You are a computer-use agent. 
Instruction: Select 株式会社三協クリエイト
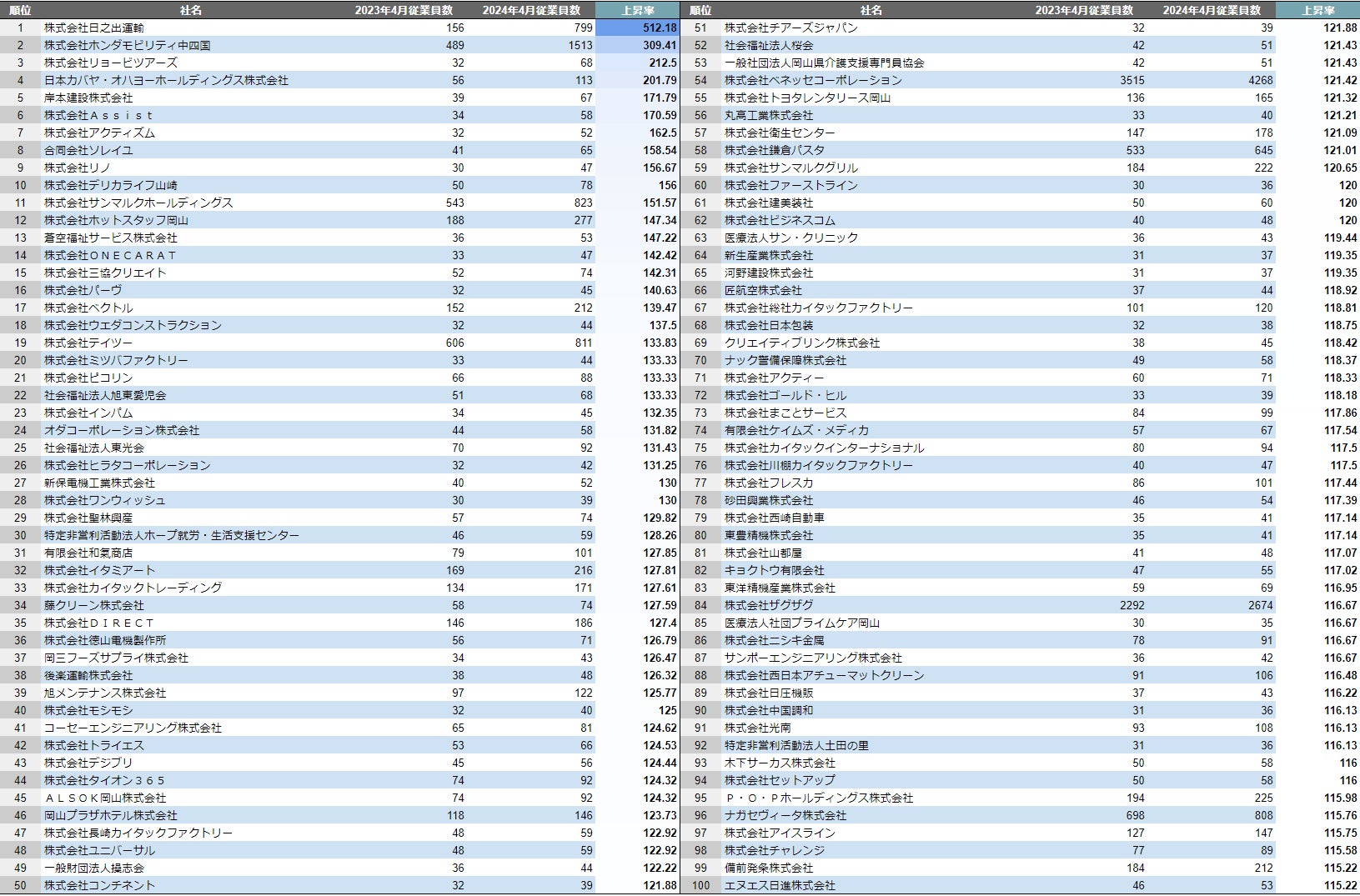point(105,273)
